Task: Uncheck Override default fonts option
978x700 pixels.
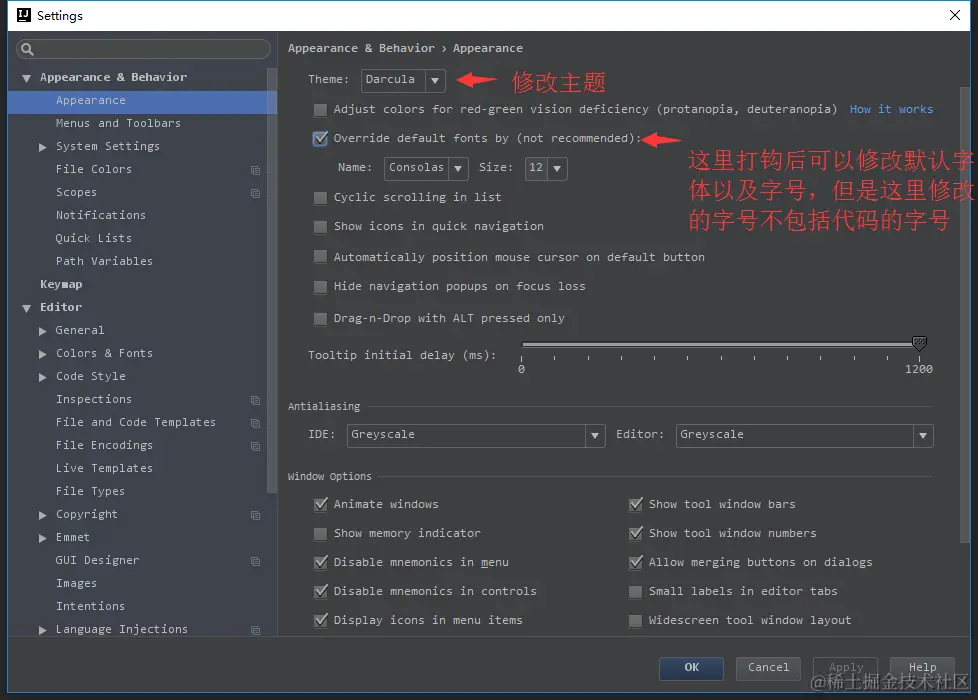Action: 320,139
